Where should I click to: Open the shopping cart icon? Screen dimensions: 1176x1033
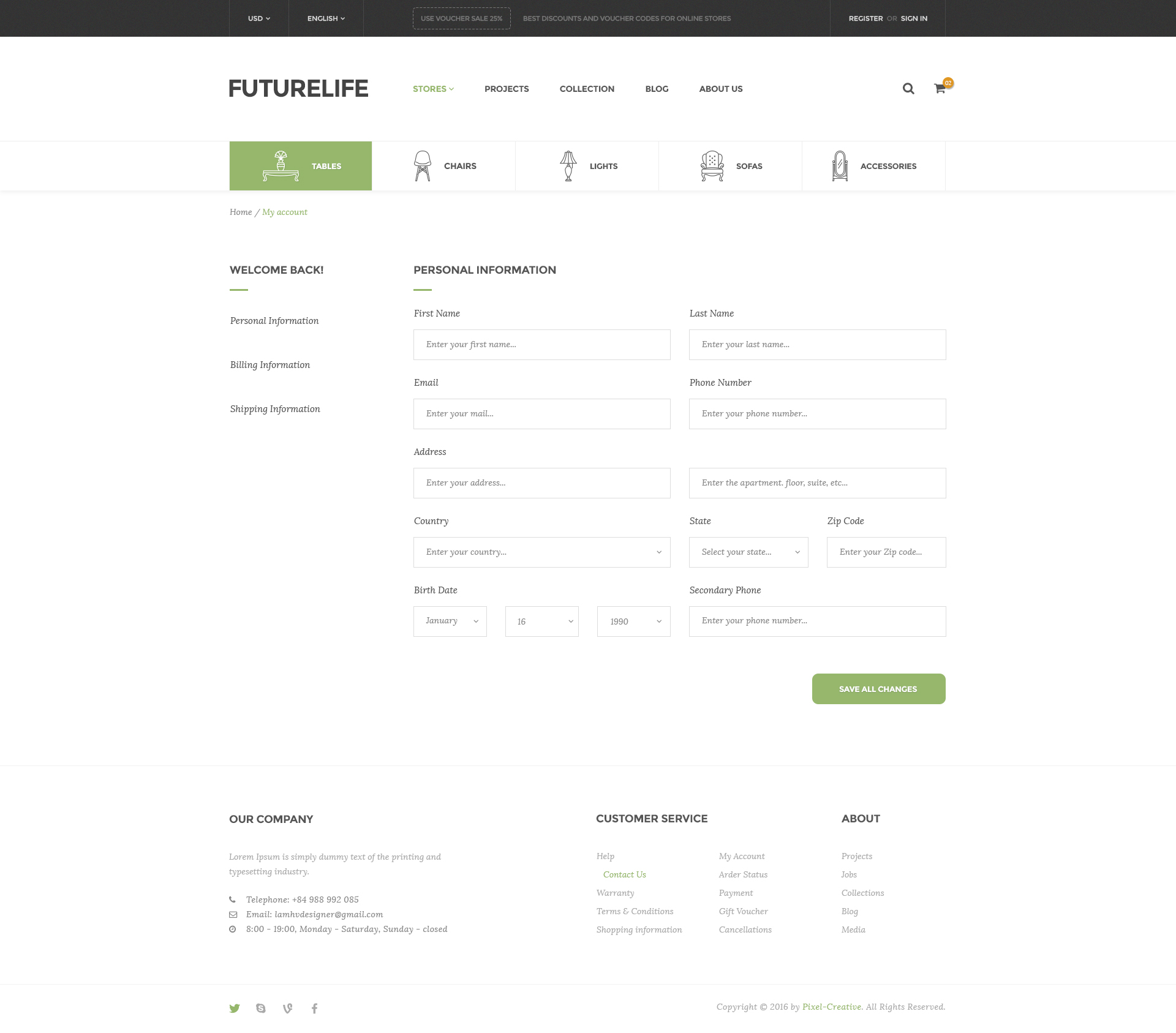(940, 89)
